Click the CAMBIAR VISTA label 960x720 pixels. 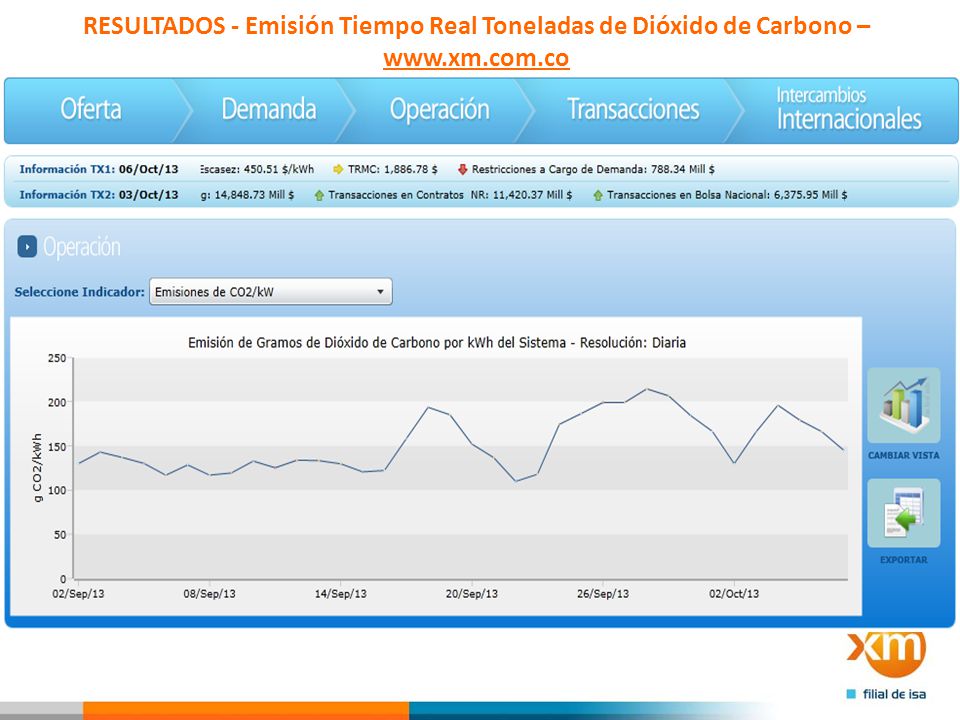click(x=904, y=456)
